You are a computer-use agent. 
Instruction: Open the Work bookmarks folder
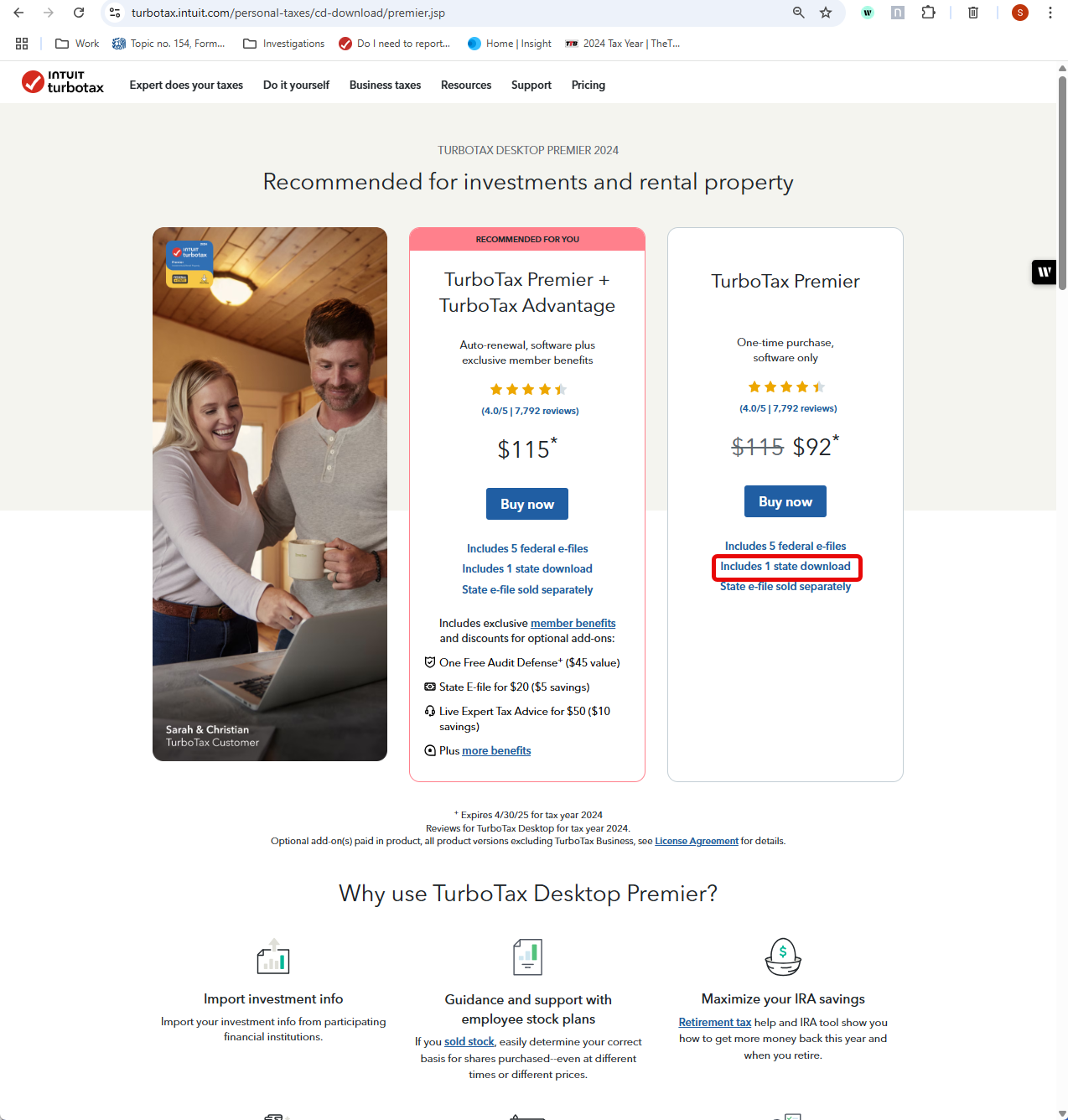click(77, 44)
